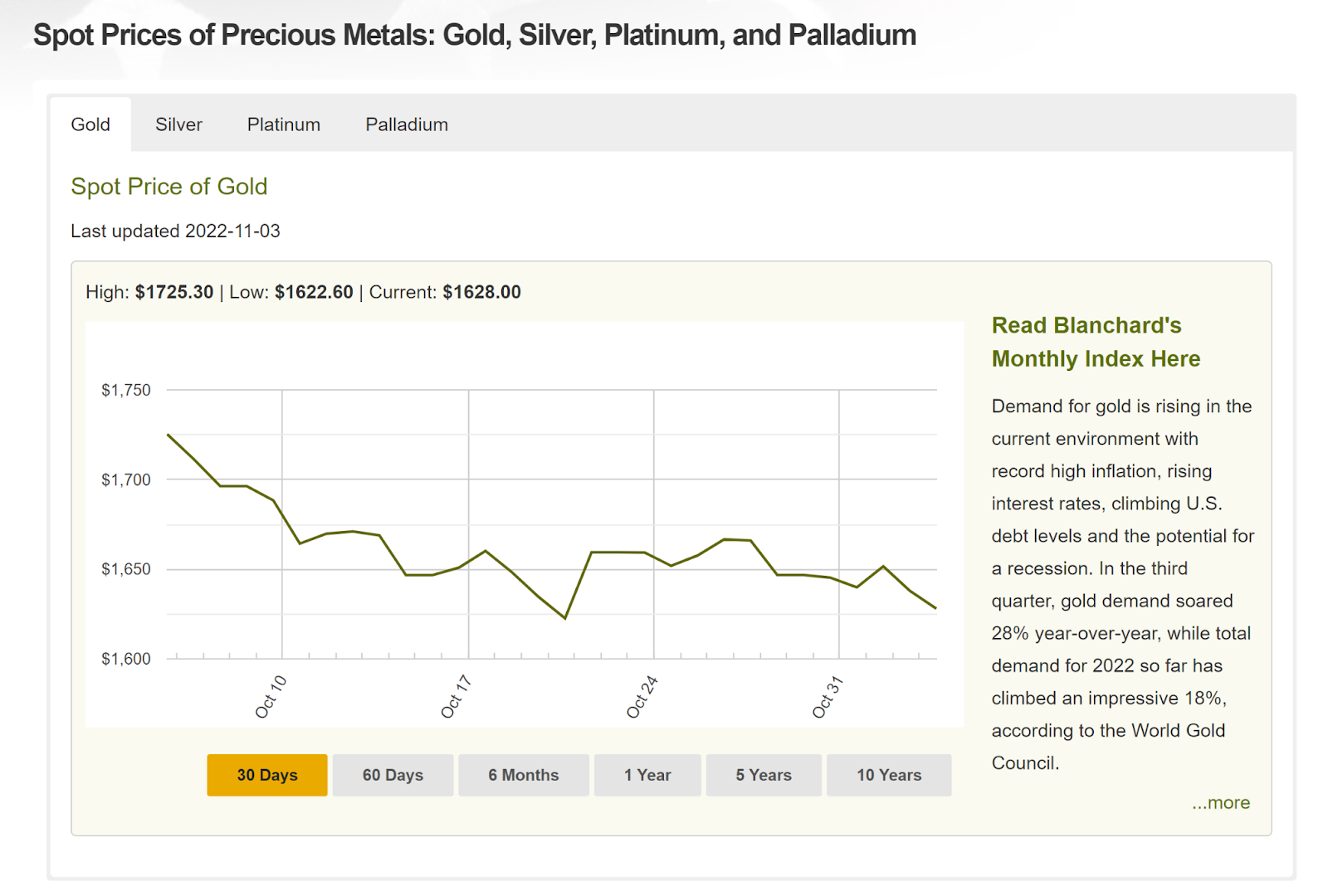Show the 30 Days price range
Viewport: 1328px width, 896px height.
click(x=267, y=775)
